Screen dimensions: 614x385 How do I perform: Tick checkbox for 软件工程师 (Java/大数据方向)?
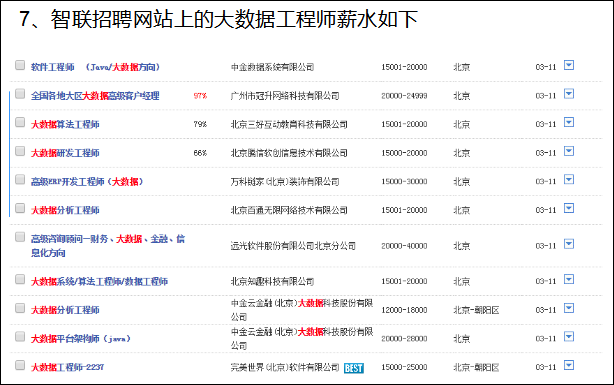coord(20,65)
